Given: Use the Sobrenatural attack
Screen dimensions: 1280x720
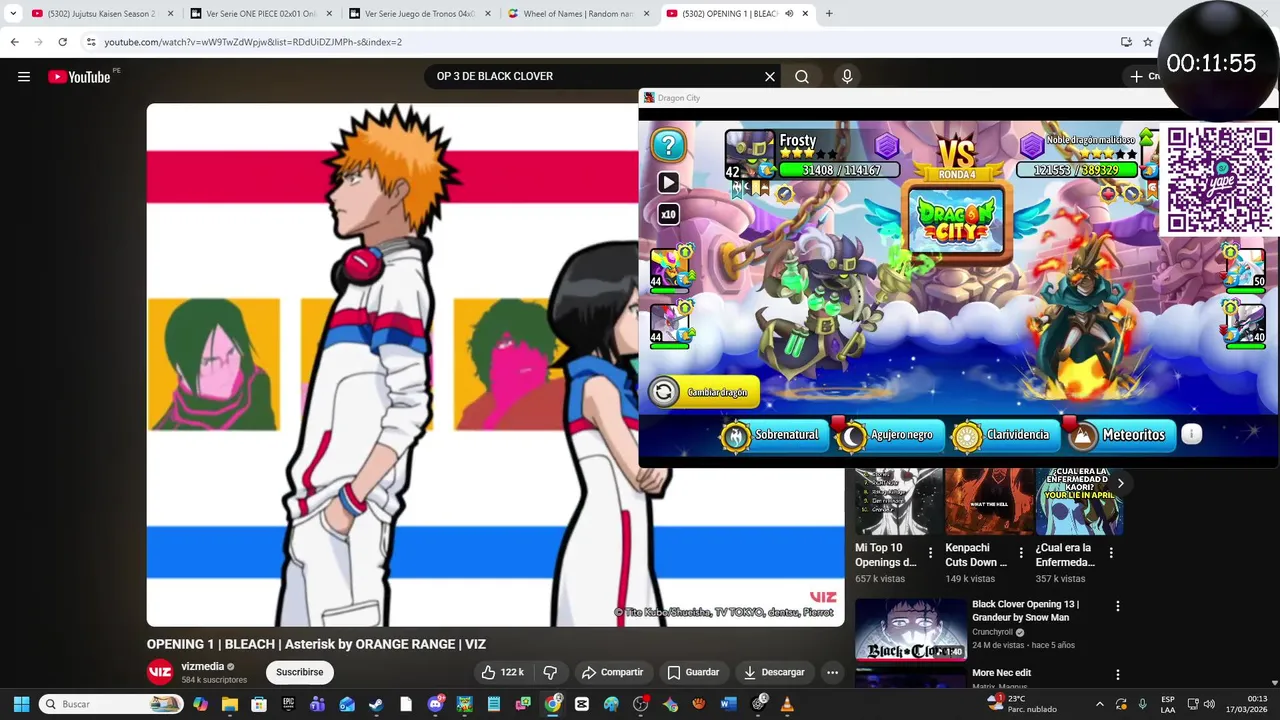Looking at the screenshot, I should pyautogui.click(x=773, y=435).
